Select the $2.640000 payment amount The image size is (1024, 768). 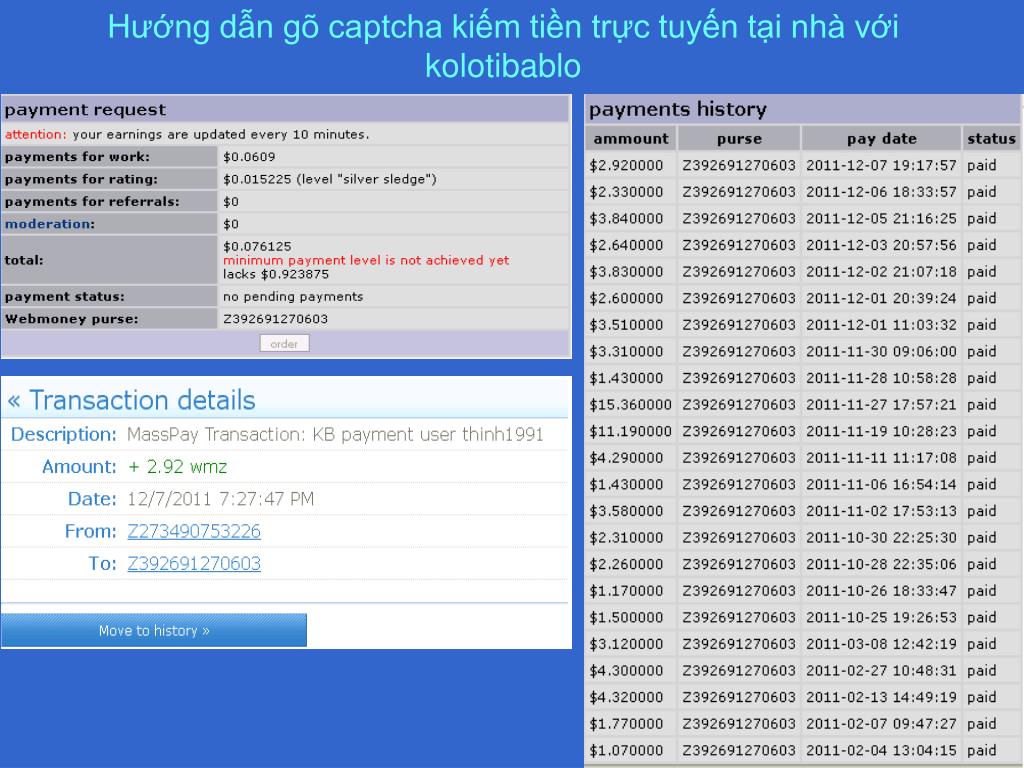626,245
